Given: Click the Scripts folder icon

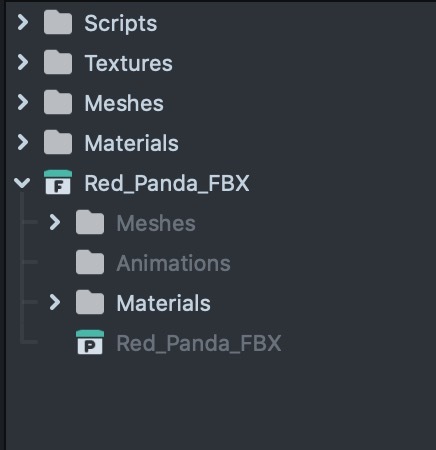Looking at the screenshot, I should pyautogui.click(x=58, y=22).
